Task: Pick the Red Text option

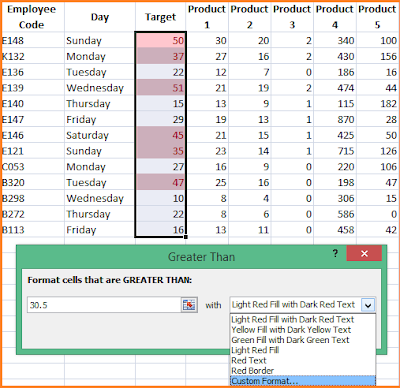Action: [303, 360]
